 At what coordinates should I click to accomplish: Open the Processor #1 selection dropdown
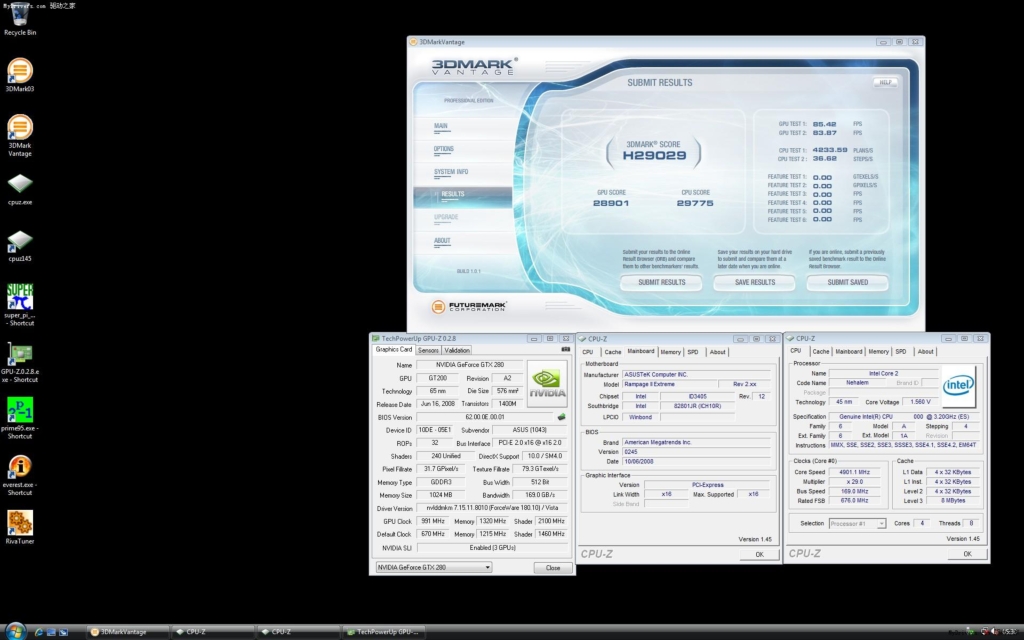tap(857, 524)
